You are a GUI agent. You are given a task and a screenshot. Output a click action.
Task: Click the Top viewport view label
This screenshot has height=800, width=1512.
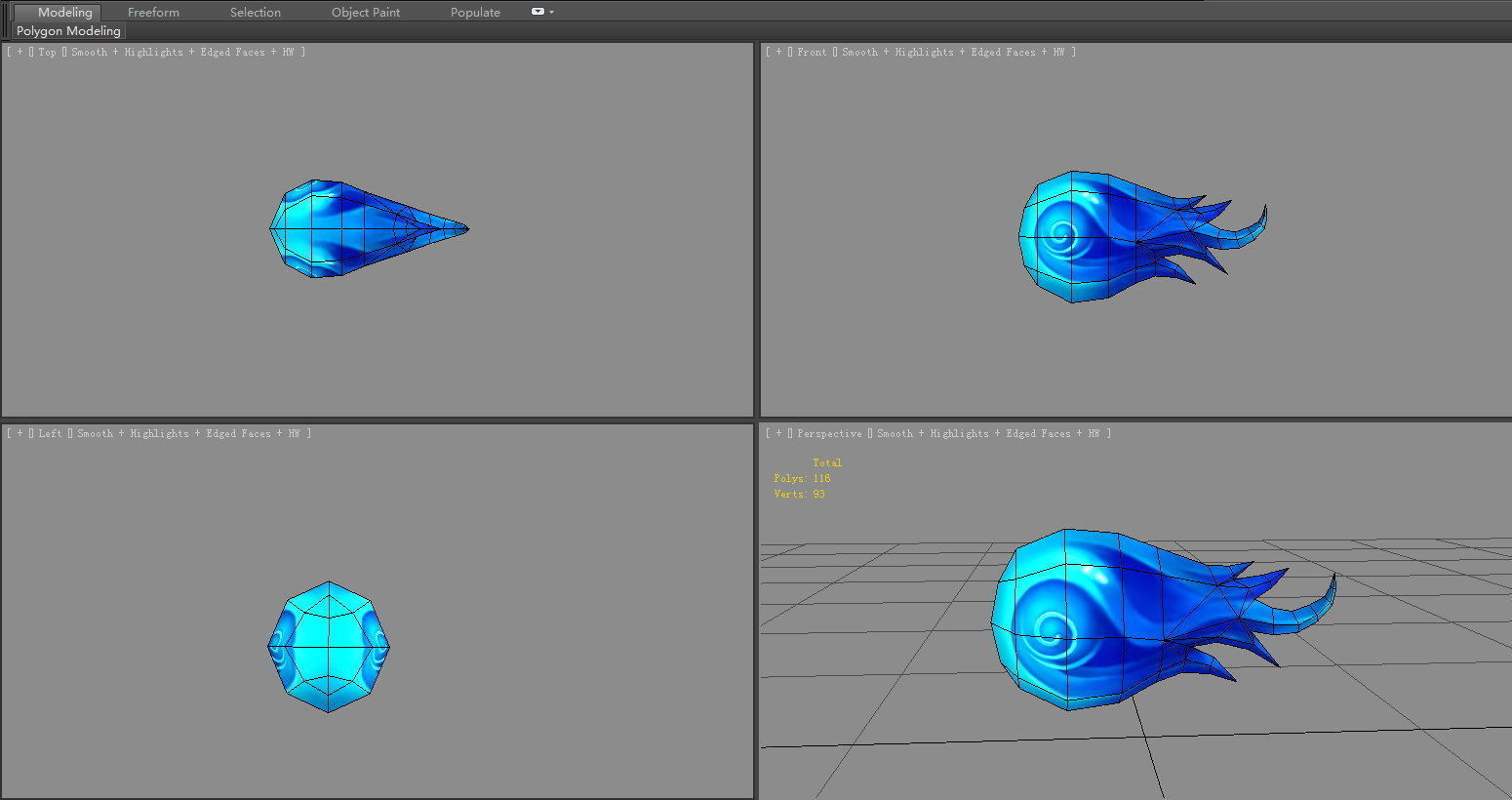(47, 52)
